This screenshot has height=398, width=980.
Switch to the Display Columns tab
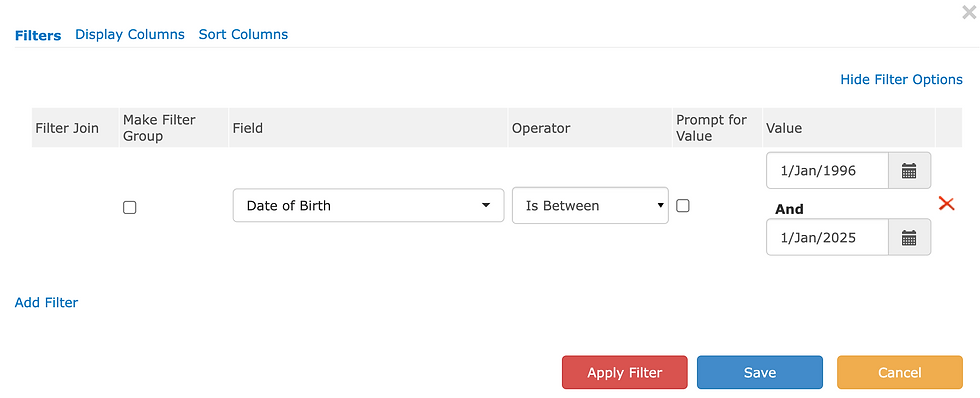tap(130, 34)
